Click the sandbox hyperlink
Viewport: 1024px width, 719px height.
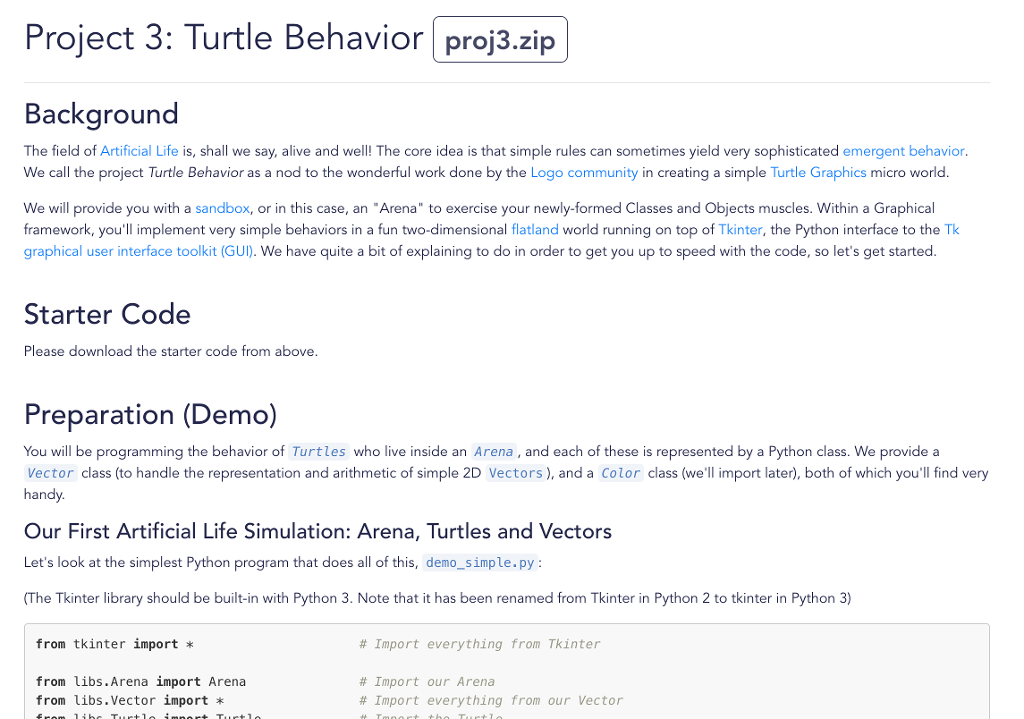pyautogui.click(x=221, y=208)
